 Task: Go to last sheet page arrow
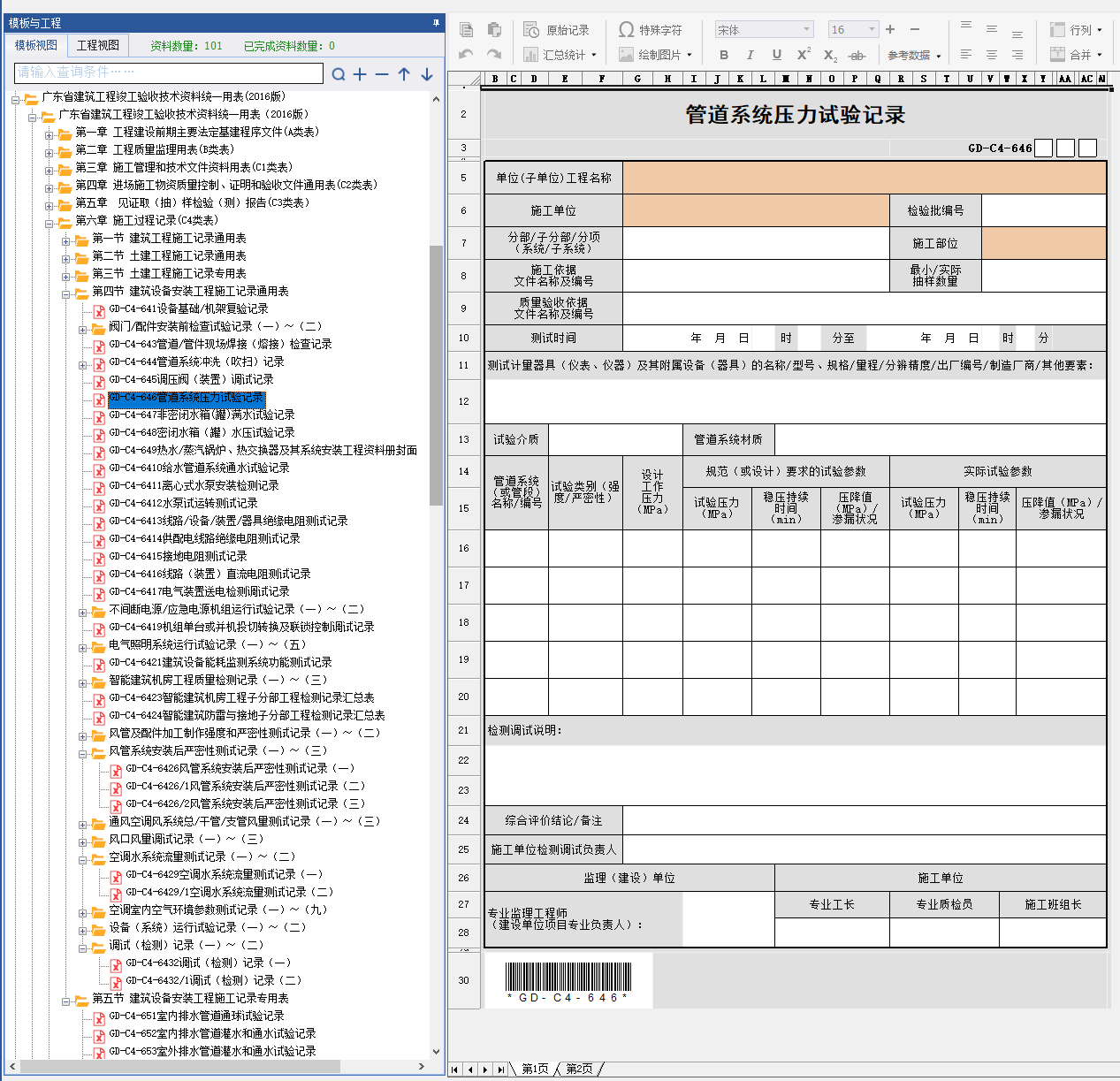coord(500,1070)
